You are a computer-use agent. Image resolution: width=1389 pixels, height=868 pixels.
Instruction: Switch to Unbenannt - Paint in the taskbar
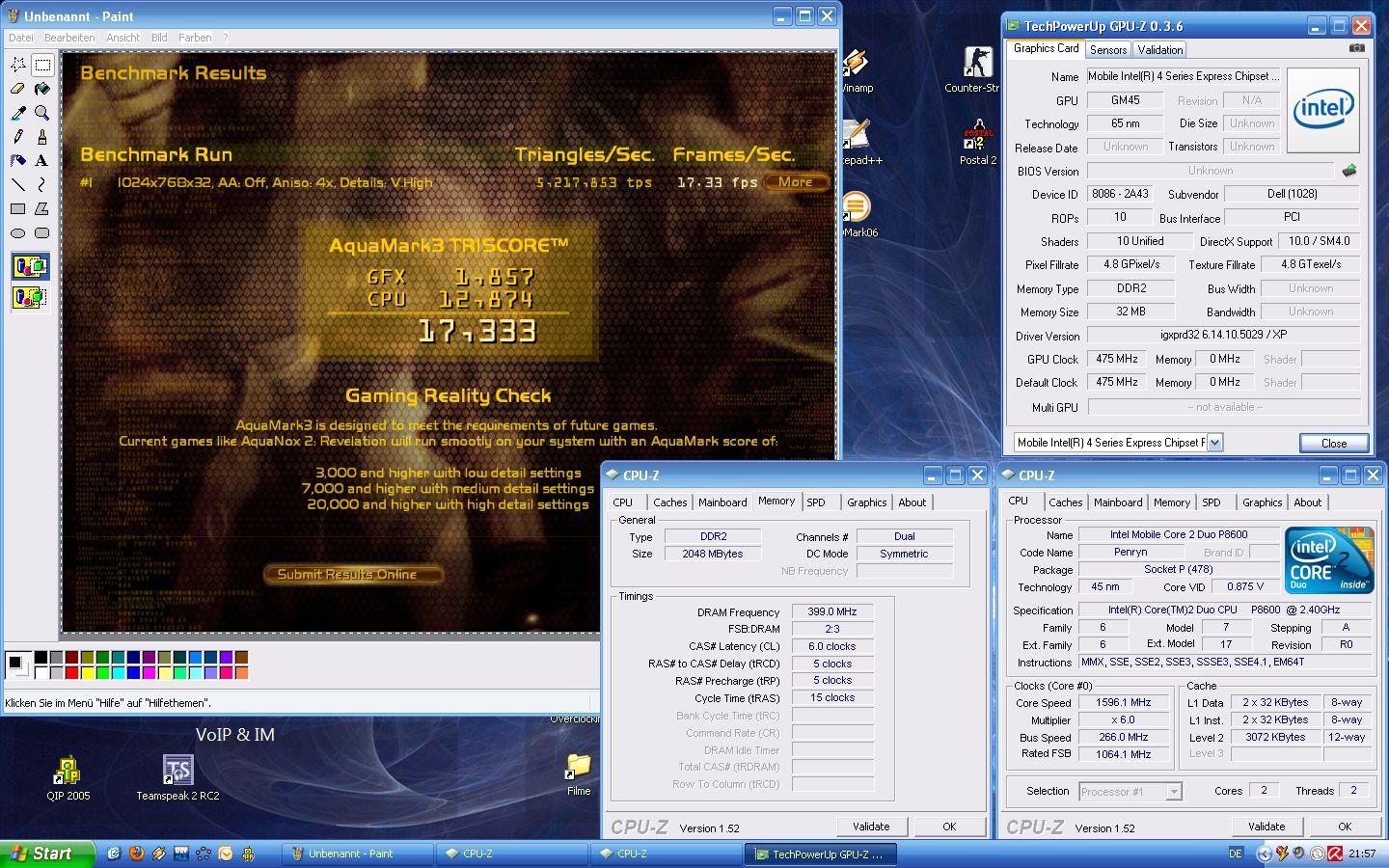[357, 854]
